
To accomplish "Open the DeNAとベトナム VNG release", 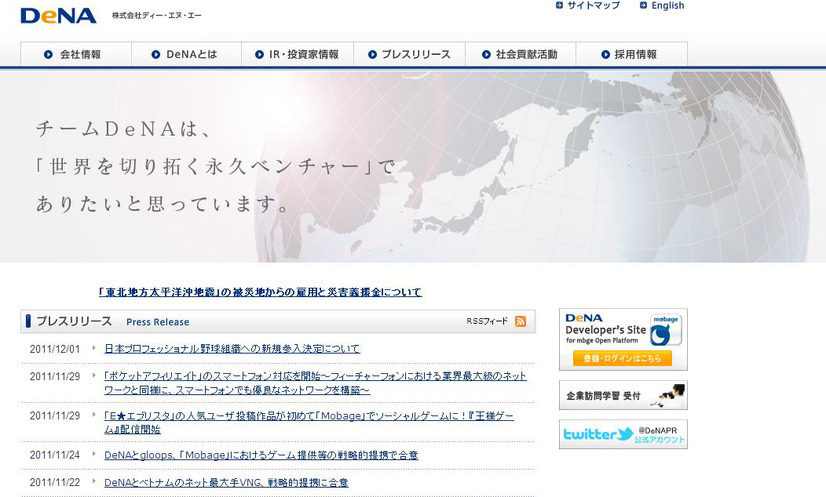I will (226, 482).
